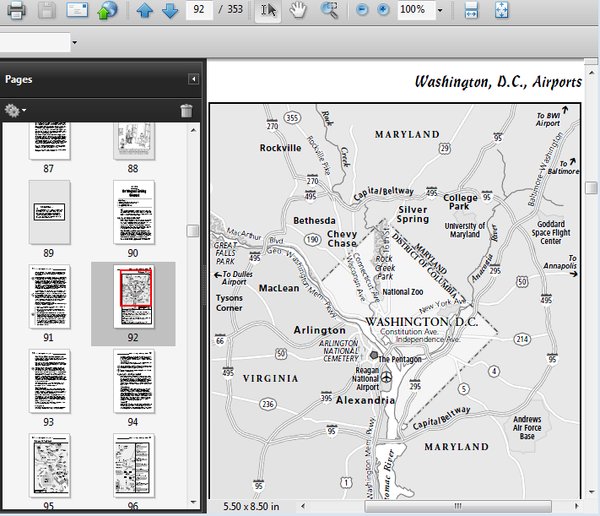Select the page 93 thumbnail
Image resolution: width=600 pixels, height=516 pixels.
[49, 380]
